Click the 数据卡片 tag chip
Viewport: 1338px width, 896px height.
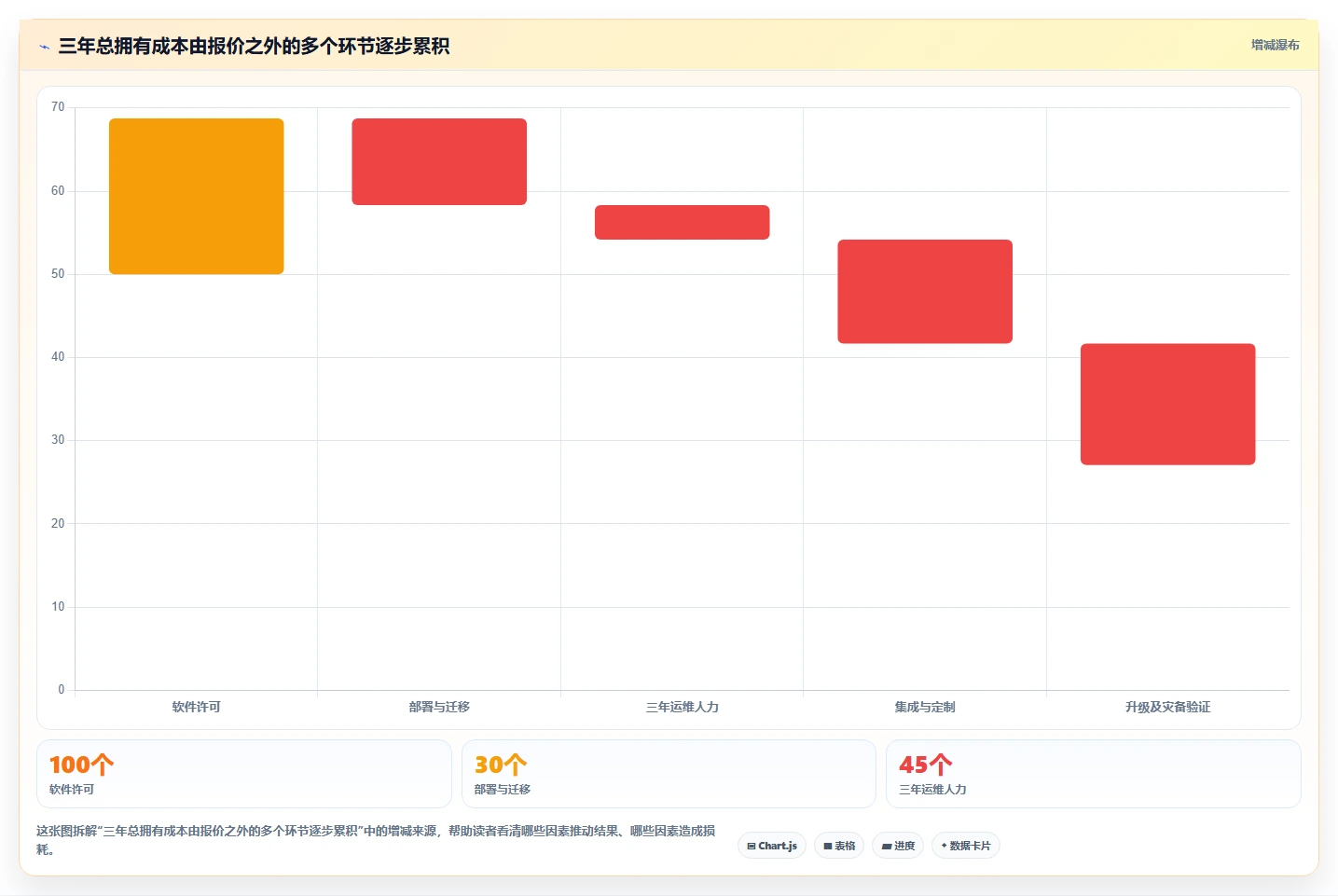pos(966,846)
